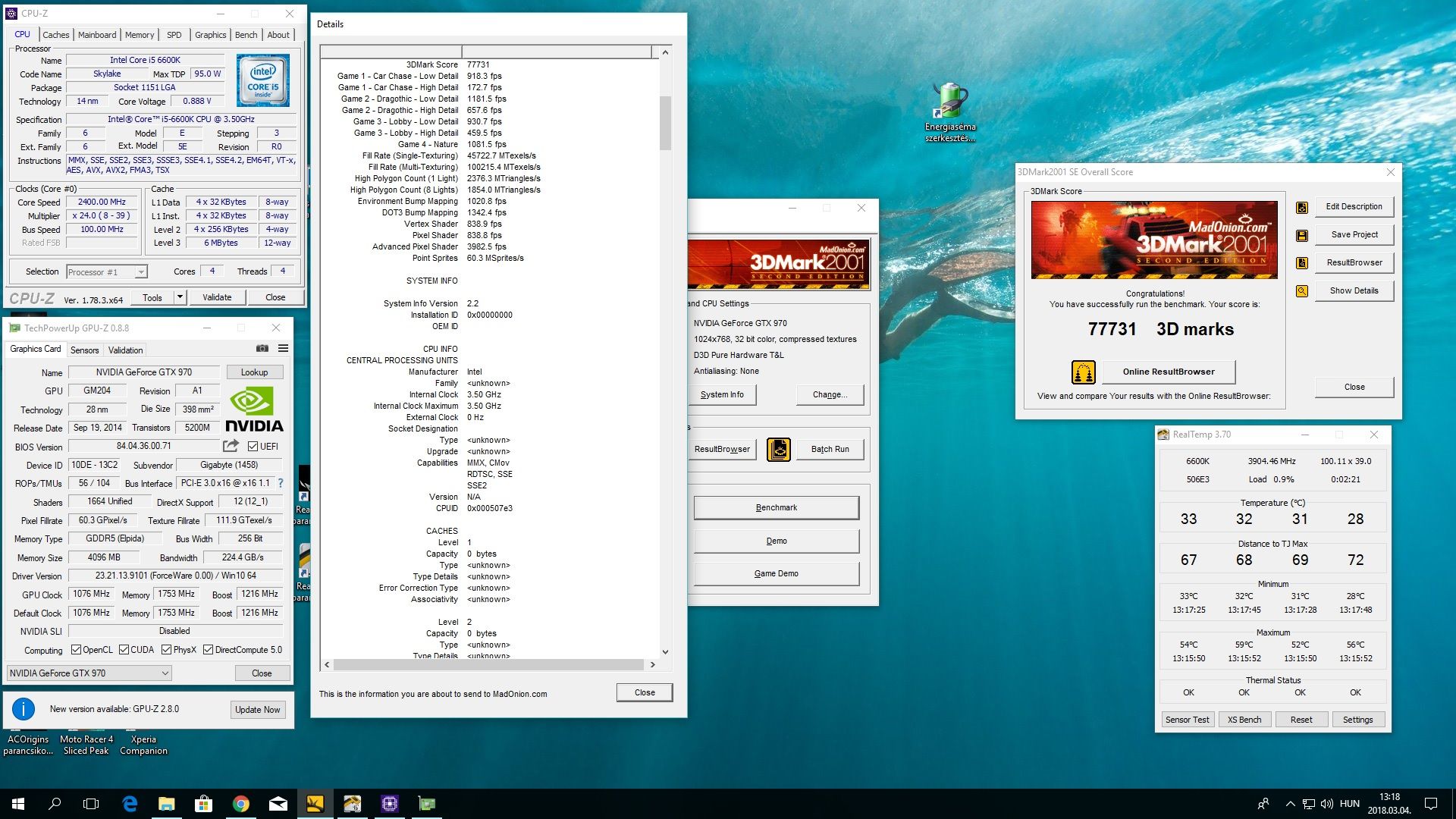Click Update Now for GPU-Z
Viewport: 1456px width, 819px height.
(257, 710)
